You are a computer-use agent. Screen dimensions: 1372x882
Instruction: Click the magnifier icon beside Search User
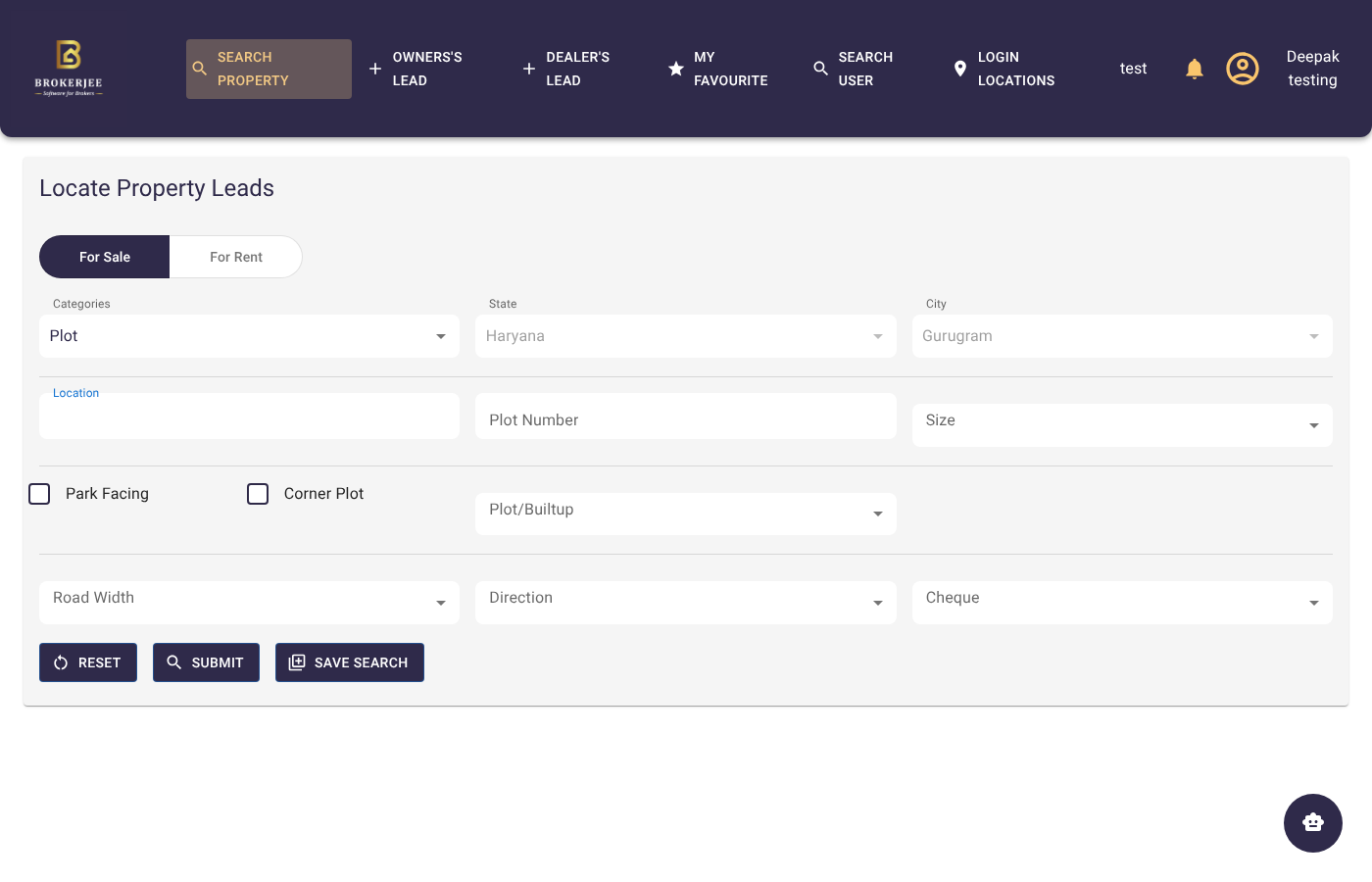tap(820, 69)
